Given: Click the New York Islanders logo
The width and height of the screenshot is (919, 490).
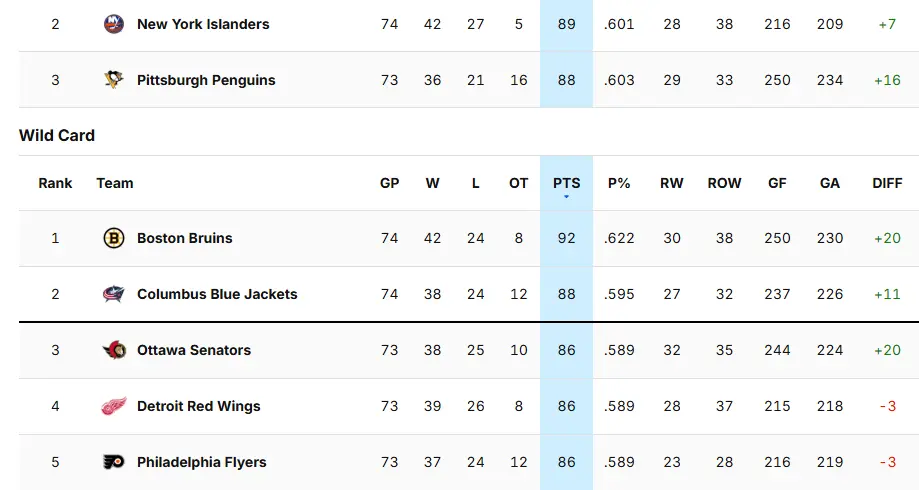Looking at the screenshot, I should click(x=114, y=24).
